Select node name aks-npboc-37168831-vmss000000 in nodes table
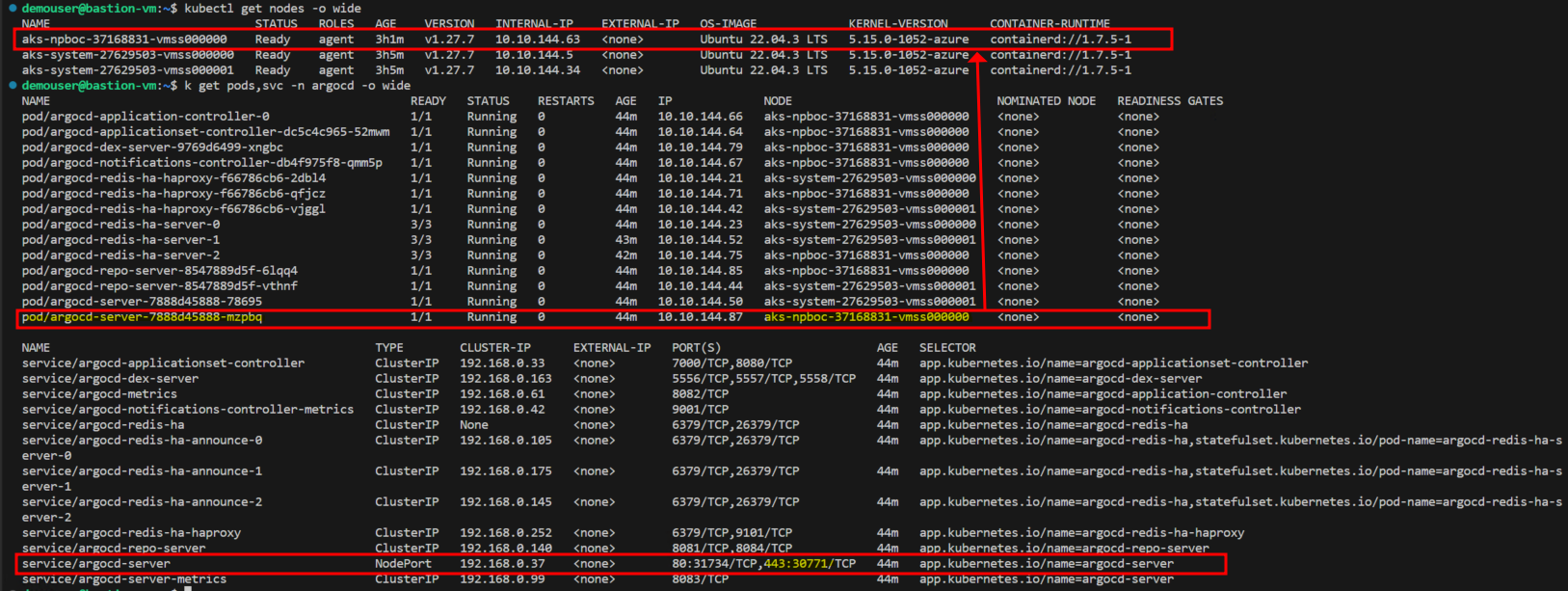The width and height of the screenshot is (1568, 591). coord(124,40)
